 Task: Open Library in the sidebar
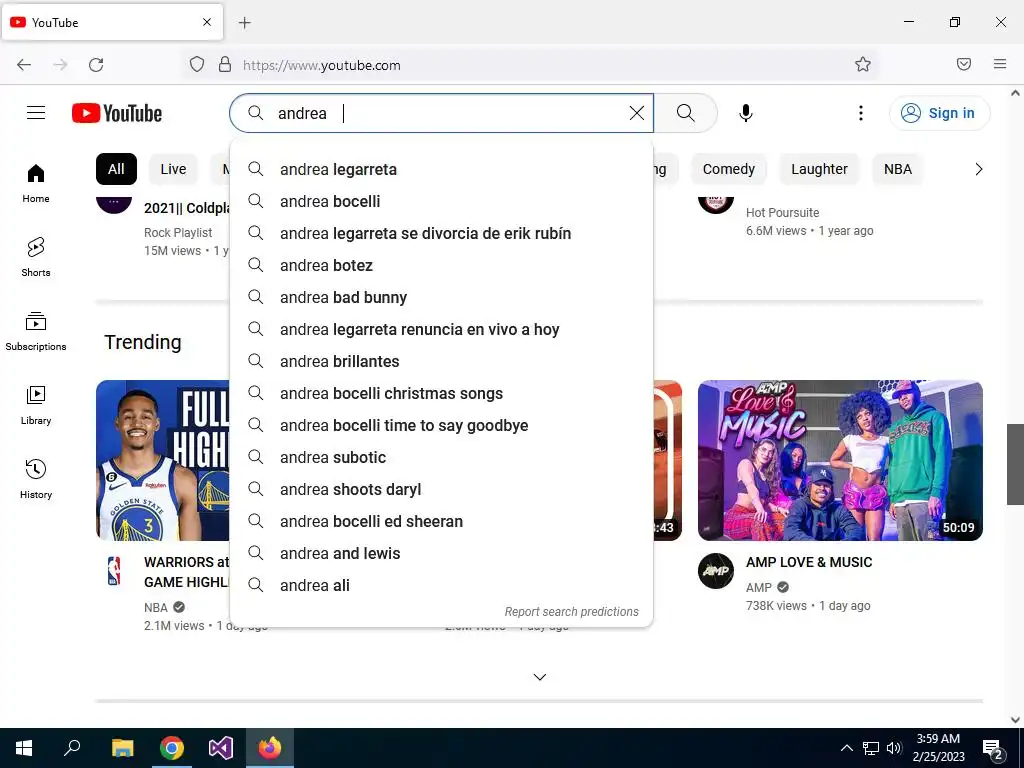tap(36, 405)
